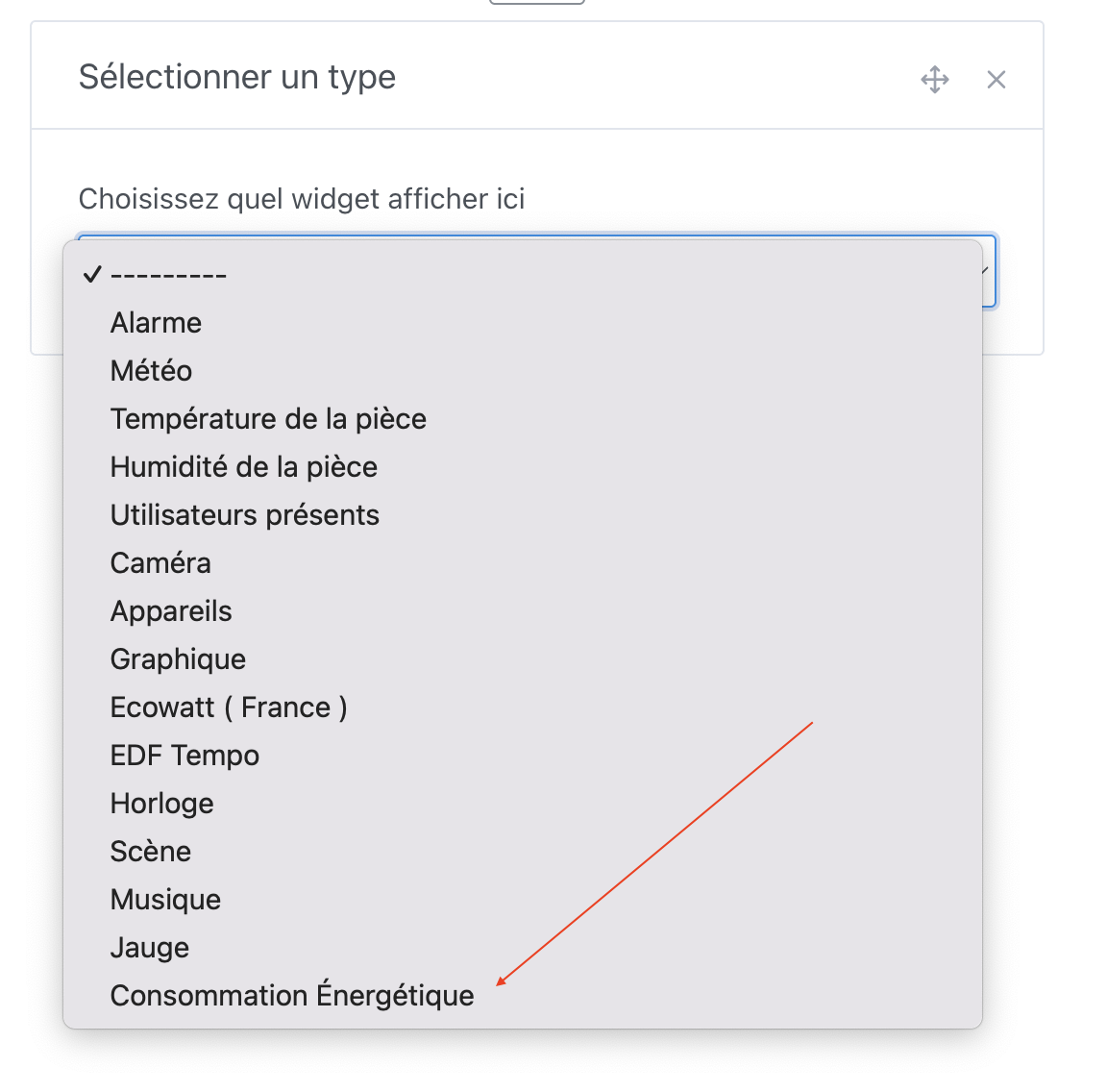This screenshot has width=1107, height=1092.
Task: Pick the Scène option
Action: [150, 851]
